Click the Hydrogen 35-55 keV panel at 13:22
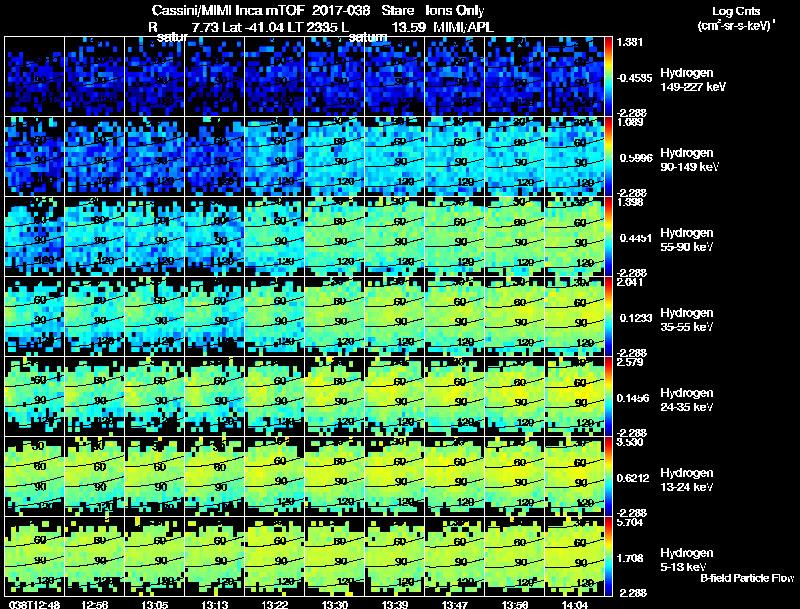Viewport: 800px width, 609px height. (274, 316)
